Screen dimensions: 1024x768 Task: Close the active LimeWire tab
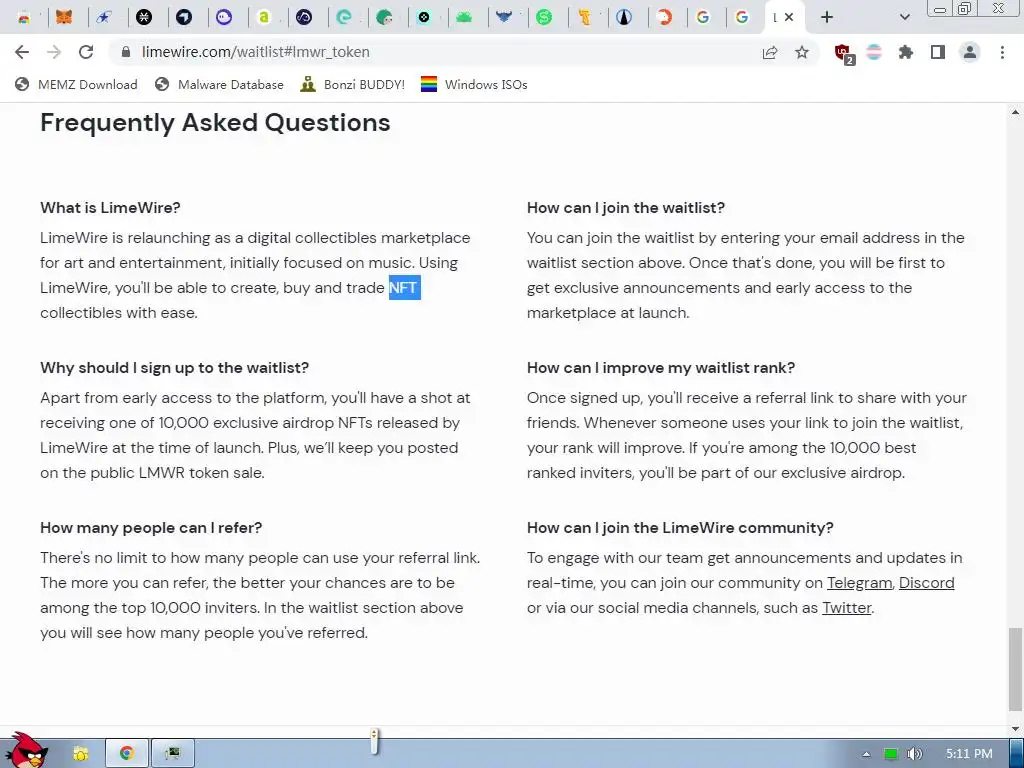pos(789,18)
